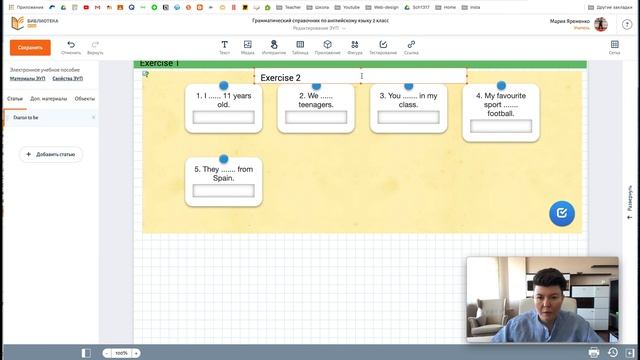Open the Media insert tool
Screen dimensions: 640x360
(x=247, y=47)
